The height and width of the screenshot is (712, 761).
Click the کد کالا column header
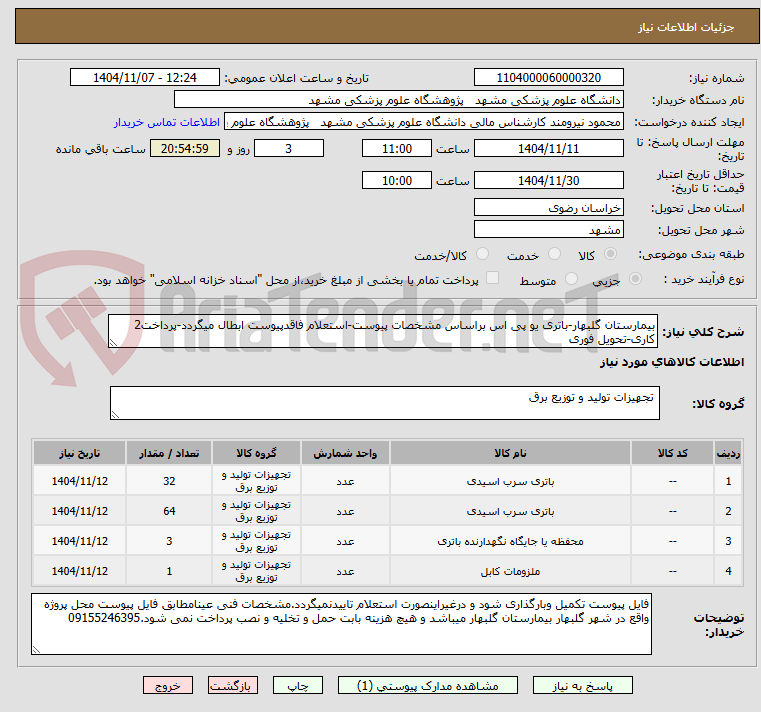[x=672, y=453]
